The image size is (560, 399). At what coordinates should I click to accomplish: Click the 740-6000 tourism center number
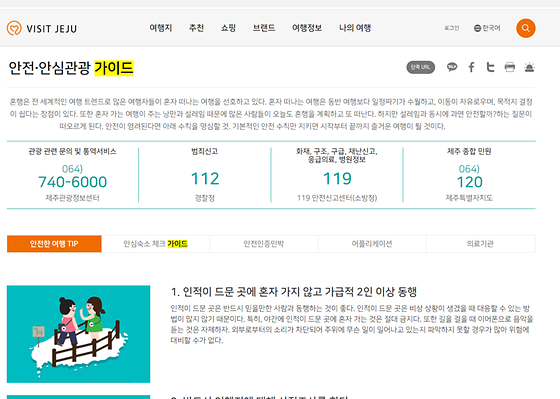click(72, 182)
